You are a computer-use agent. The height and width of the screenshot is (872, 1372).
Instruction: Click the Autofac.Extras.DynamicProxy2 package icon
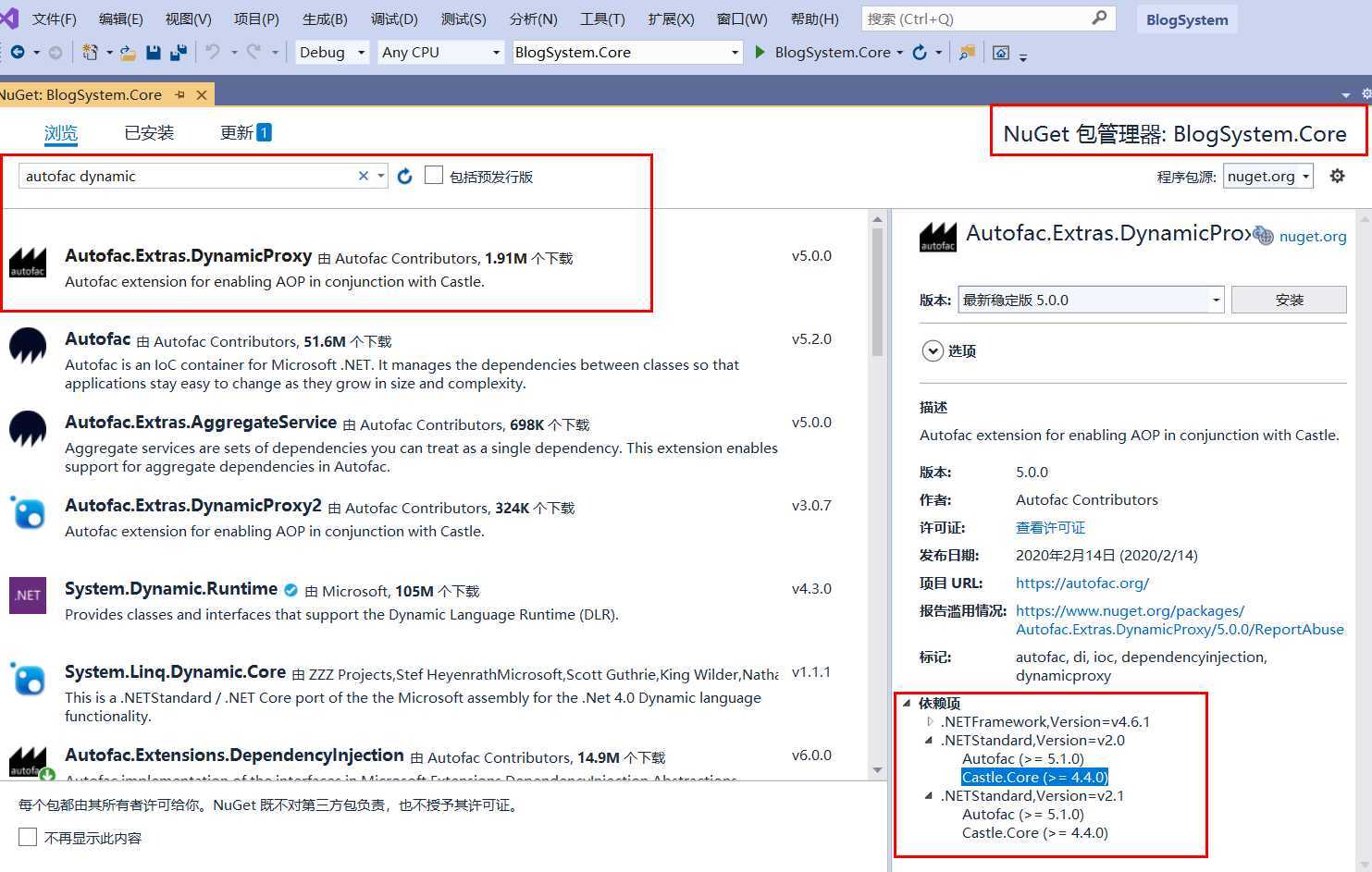pos(28,513)
